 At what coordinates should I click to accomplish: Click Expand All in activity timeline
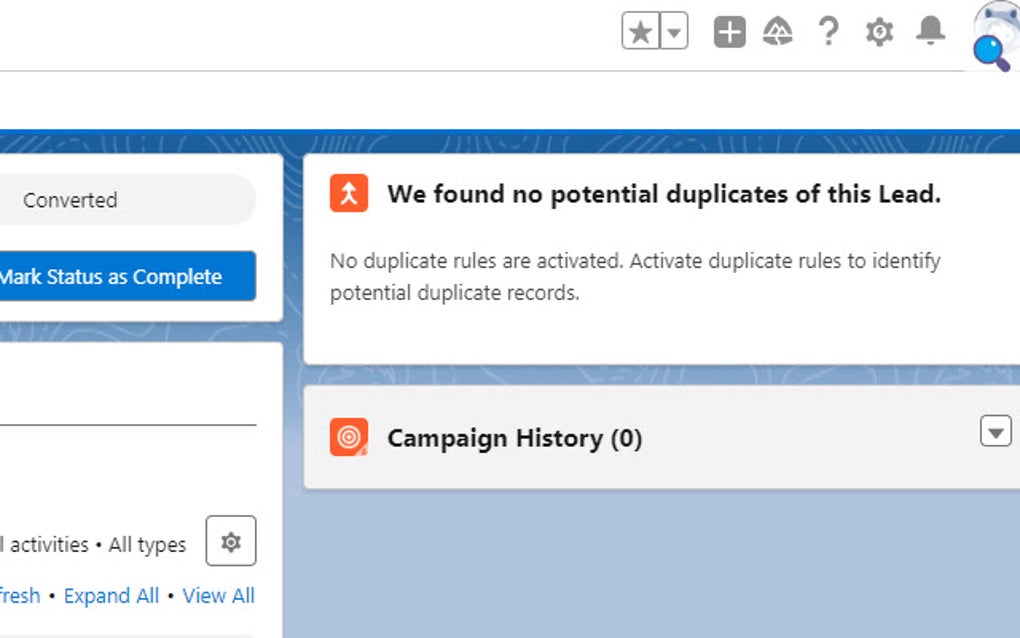pos(111,596)
